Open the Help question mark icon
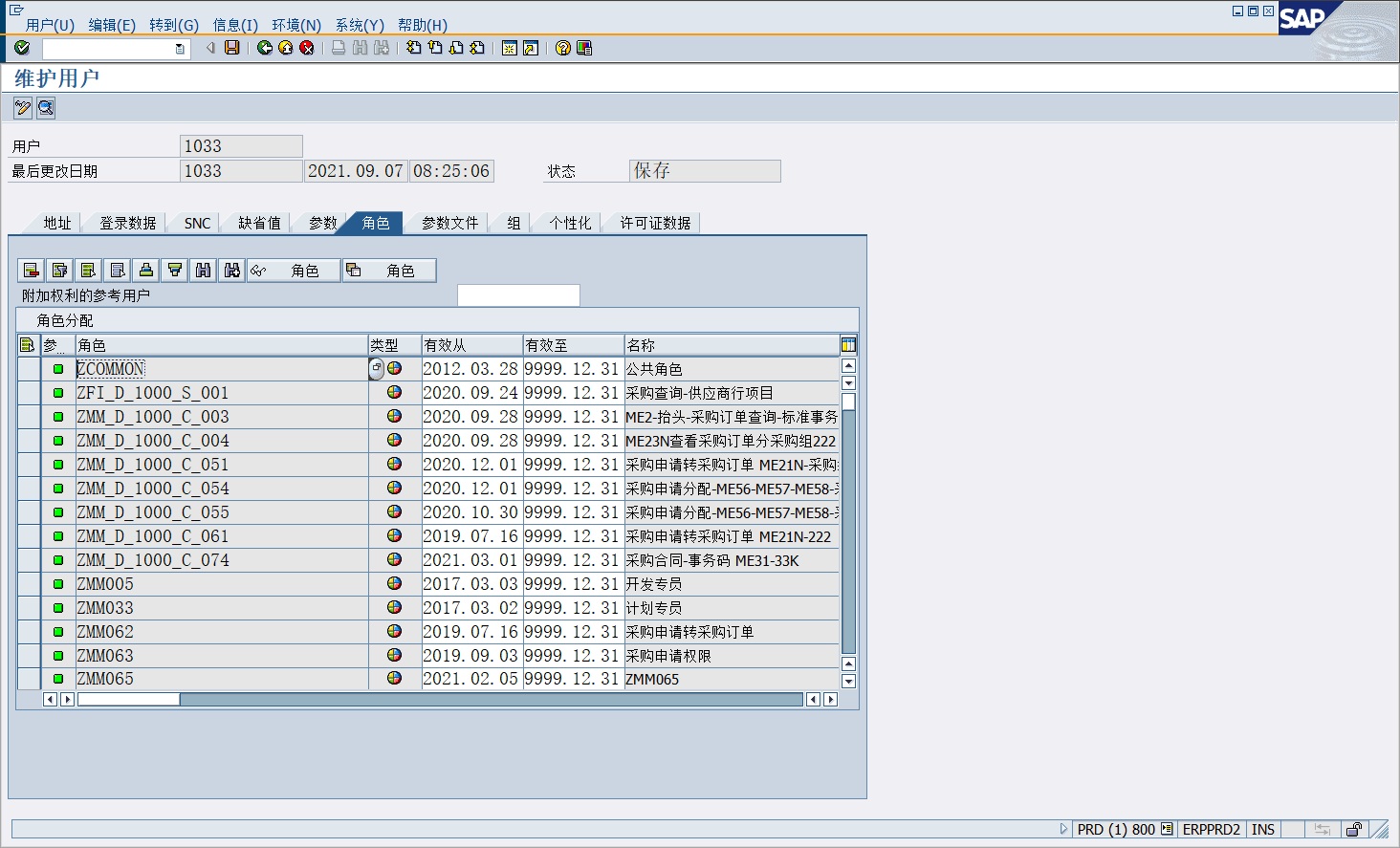 (563, 48)
